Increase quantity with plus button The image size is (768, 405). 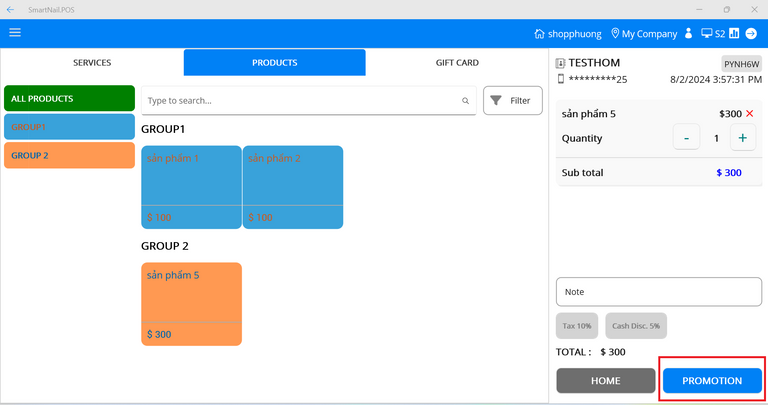click(742, 138)
